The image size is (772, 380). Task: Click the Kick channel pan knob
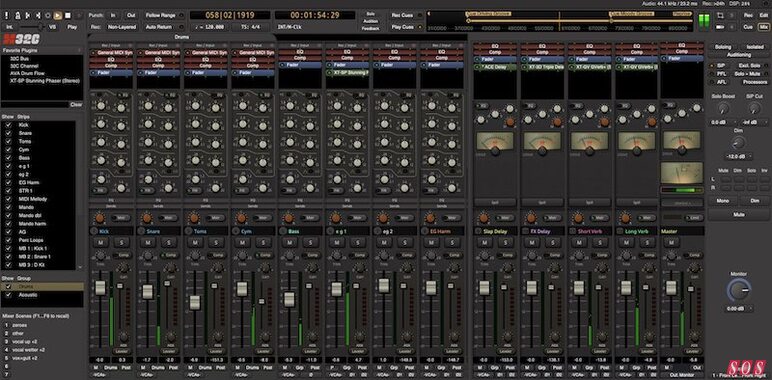pyautogui.click(x=99, y=218)
